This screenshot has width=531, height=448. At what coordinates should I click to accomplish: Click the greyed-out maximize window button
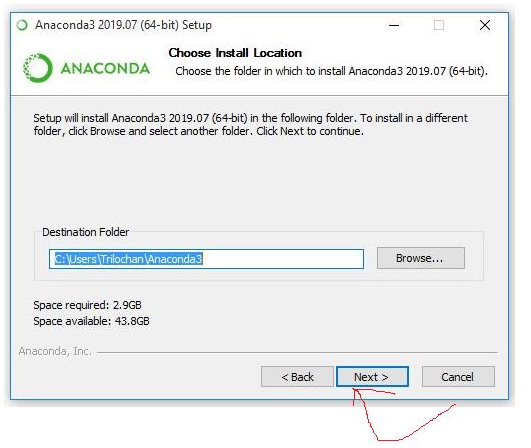coord(439,25)
